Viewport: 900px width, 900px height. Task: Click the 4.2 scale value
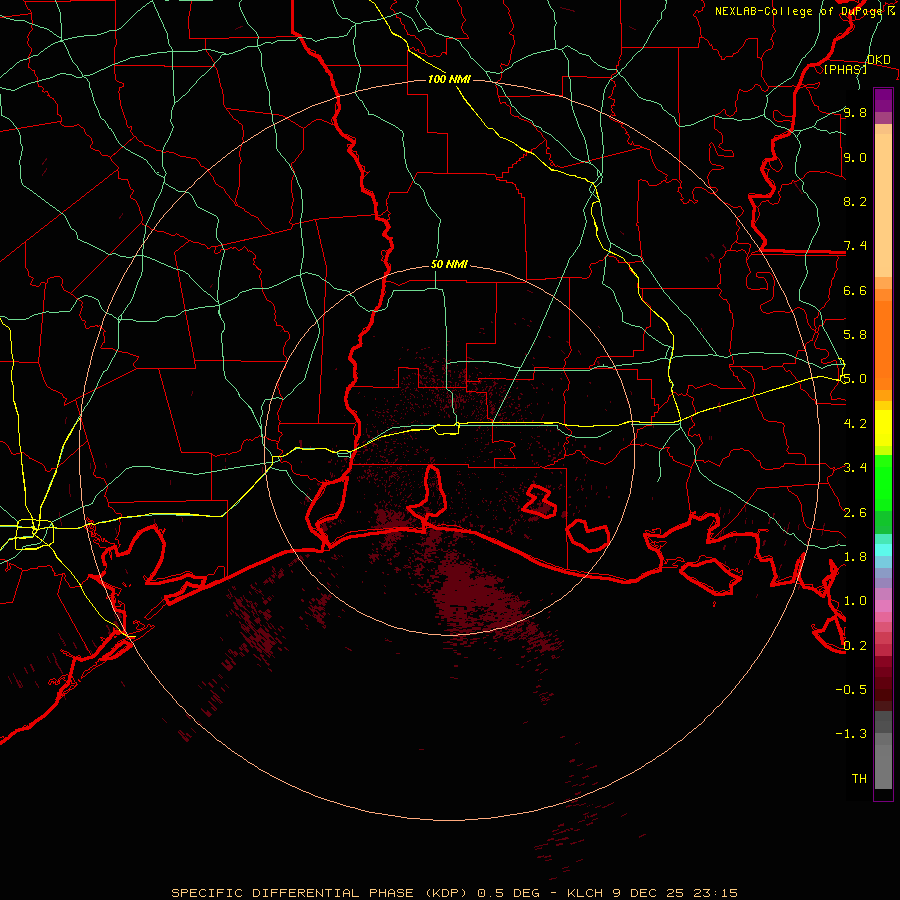pos(855,424)
